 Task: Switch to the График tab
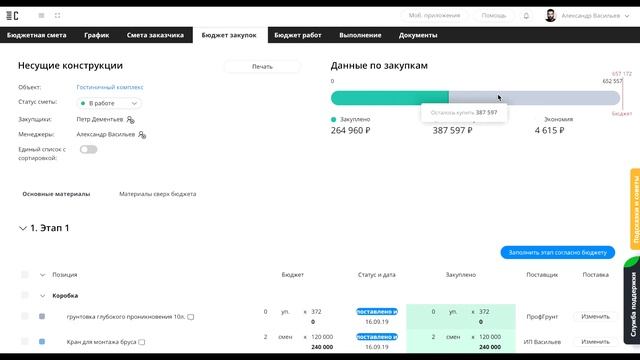pos(97,35)
